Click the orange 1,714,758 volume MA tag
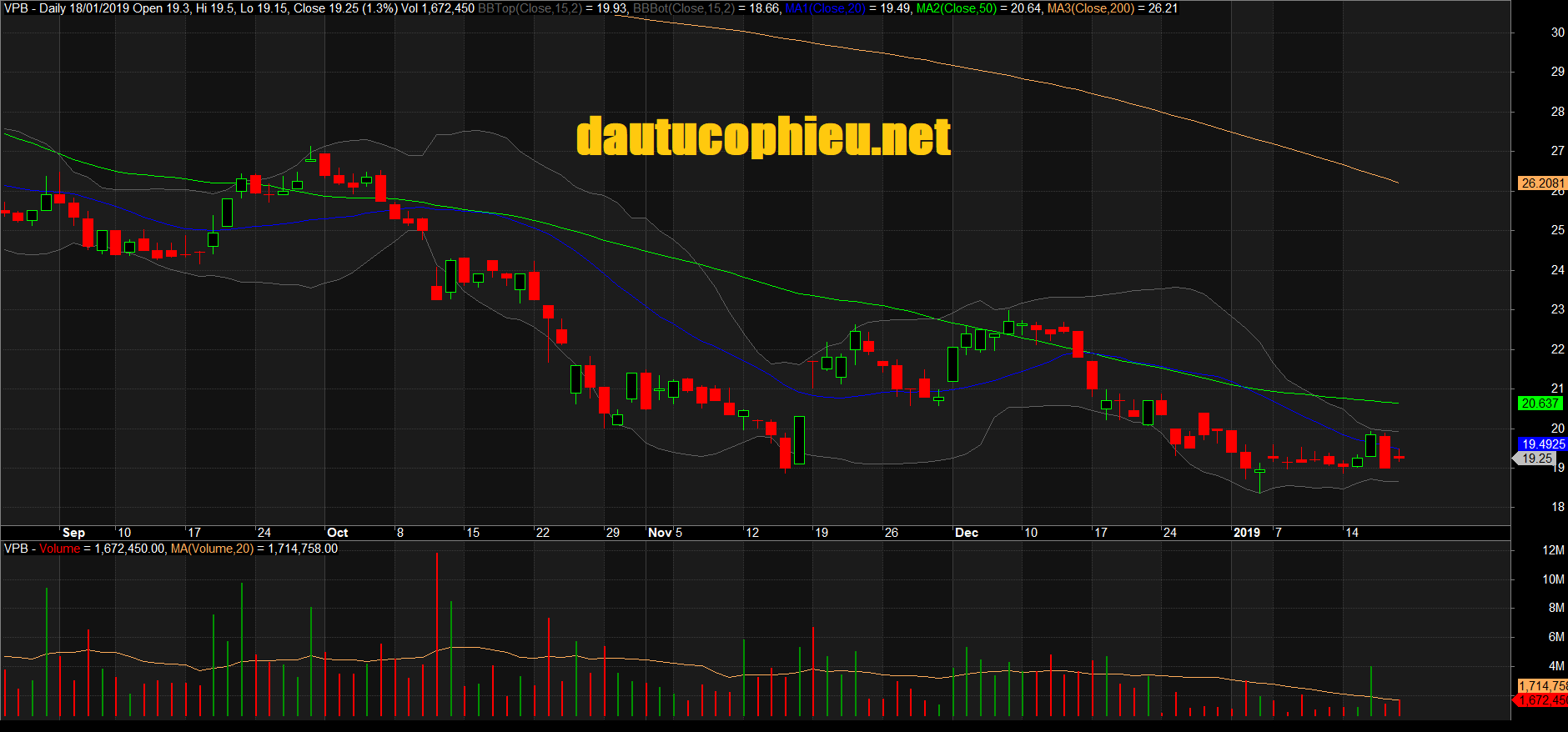Screen dimensions: 1568x732 (1542, 686)
